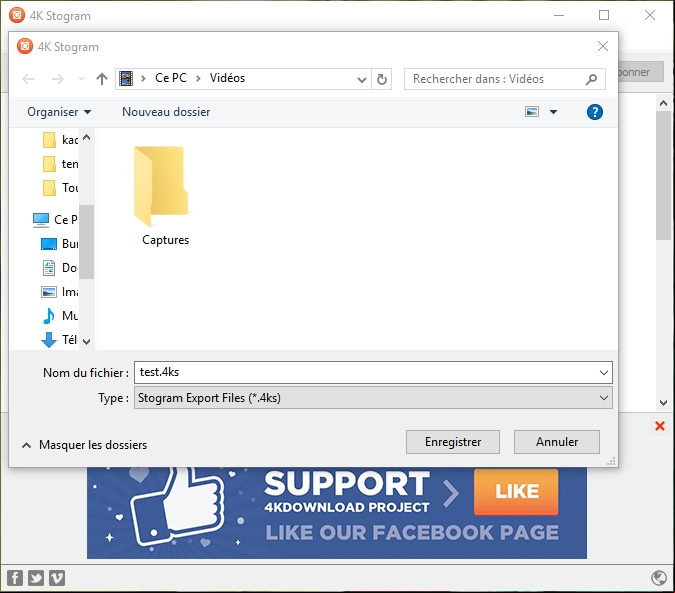Click the main window scrollbar down arrow
Viewport: 675px width, 593px height.
[663, 403]
